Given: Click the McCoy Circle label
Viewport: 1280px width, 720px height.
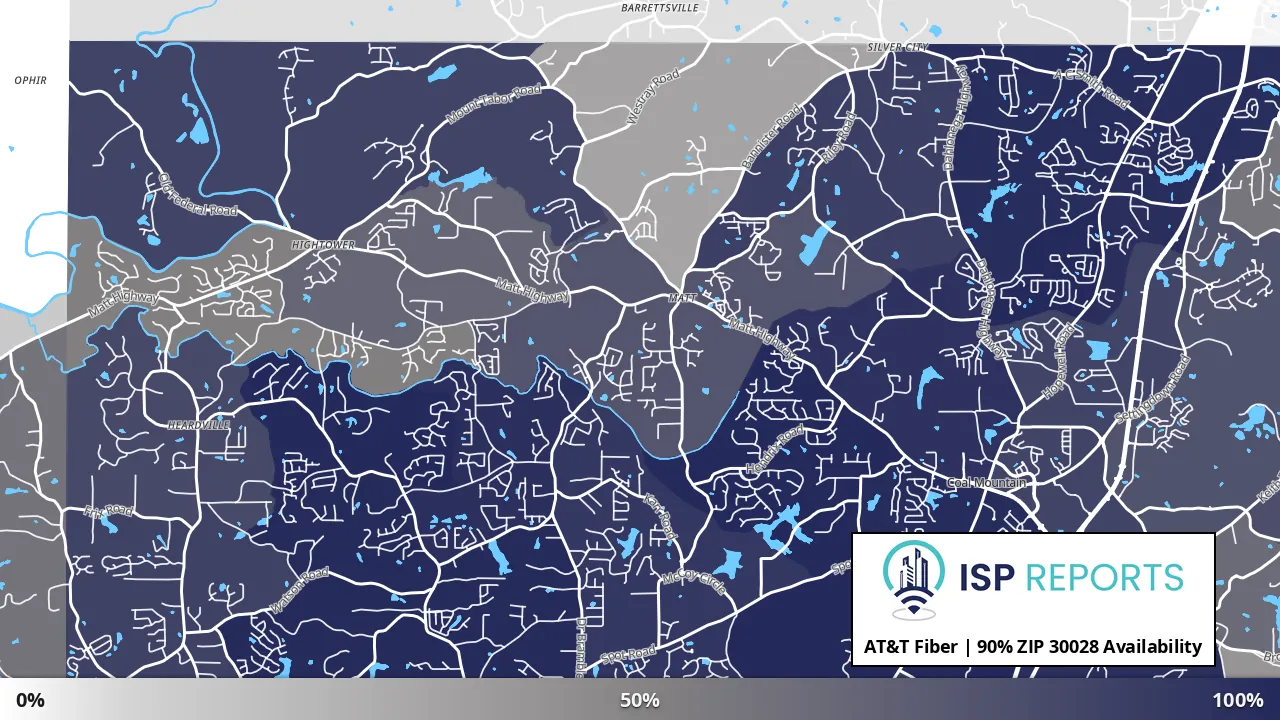Looking at the screenshot, I should coord(693,581).
